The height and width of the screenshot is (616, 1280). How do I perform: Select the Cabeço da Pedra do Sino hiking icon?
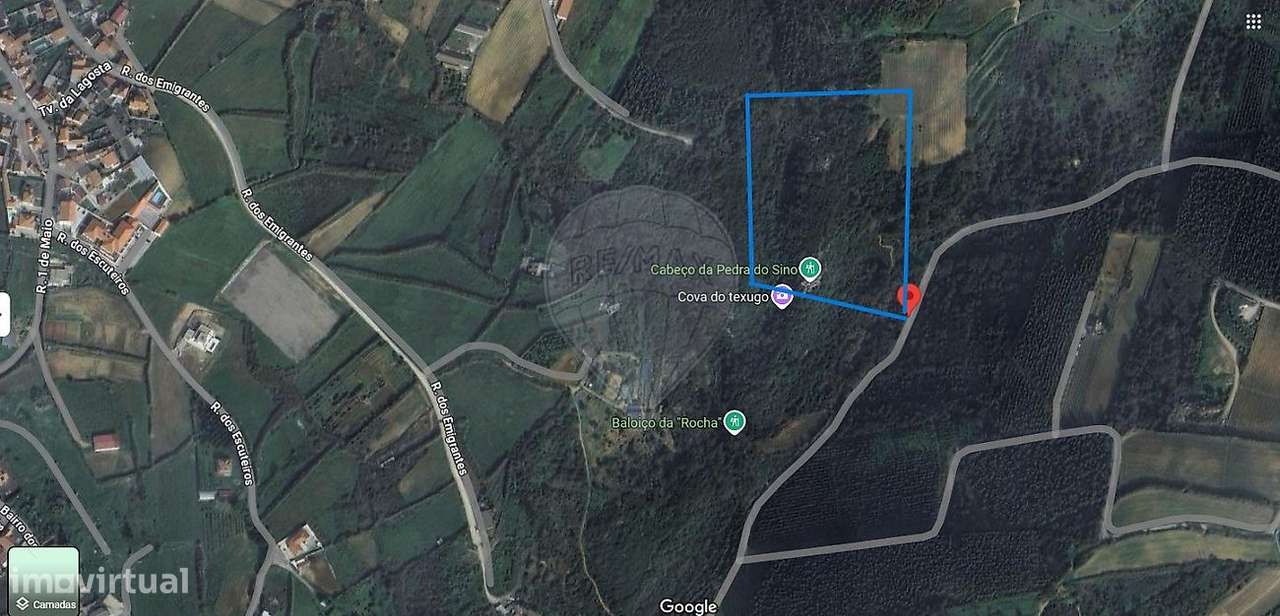[x=810, y=268]
